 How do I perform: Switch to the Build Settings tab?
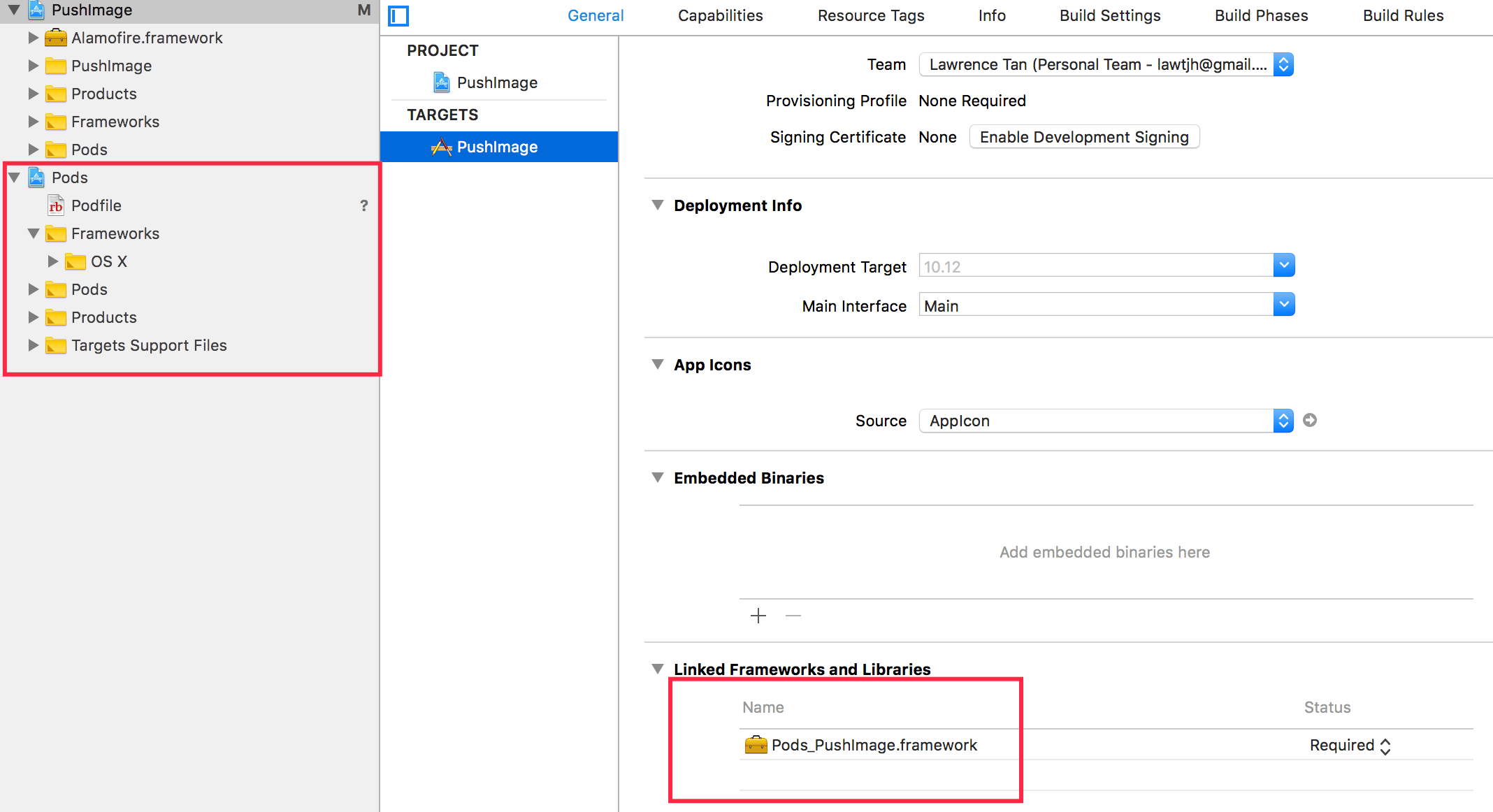(x=1110, y=15)
